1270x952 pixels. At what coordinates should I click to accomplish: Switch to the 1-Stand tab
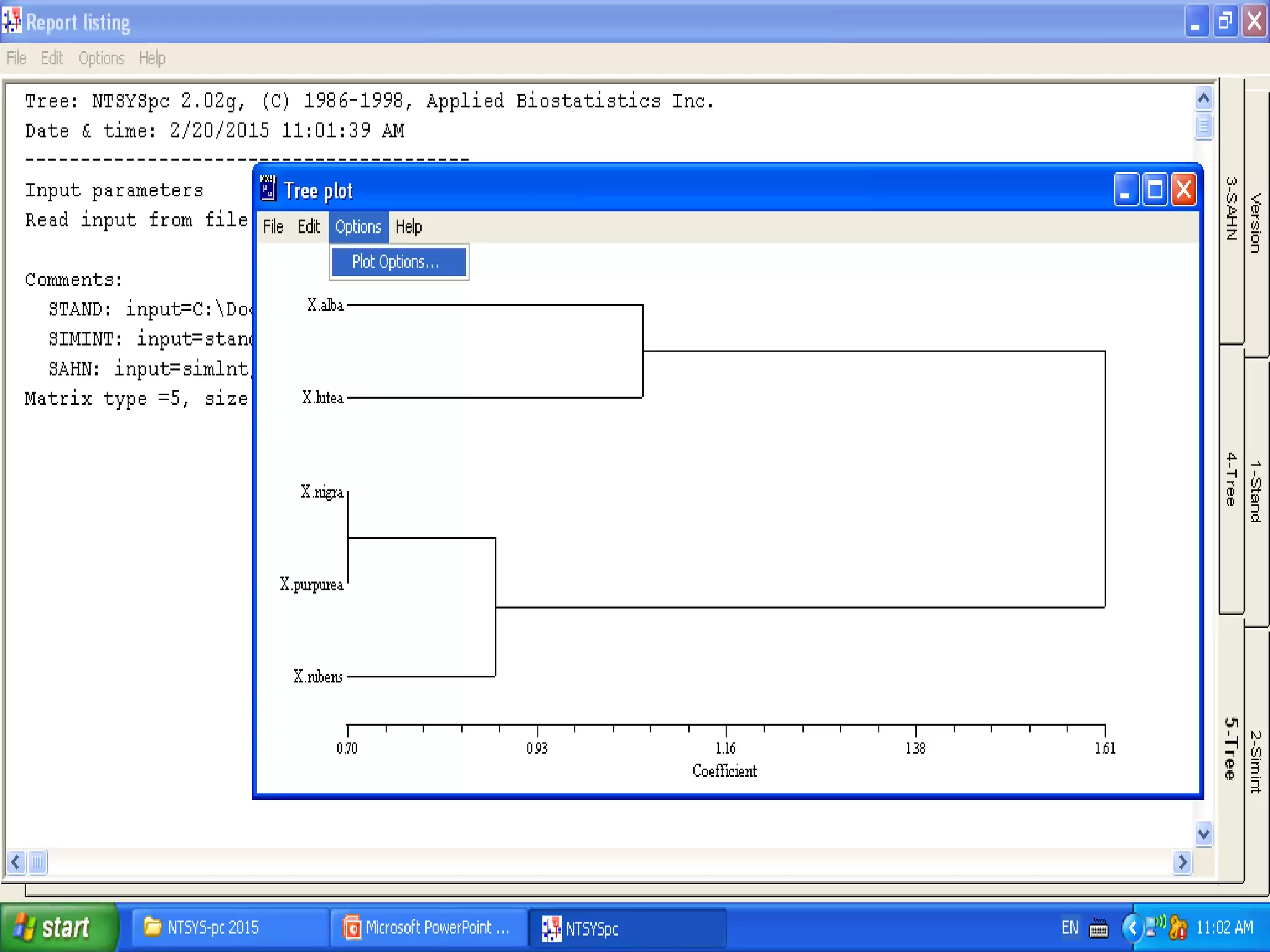click(x=1256, y=490)
